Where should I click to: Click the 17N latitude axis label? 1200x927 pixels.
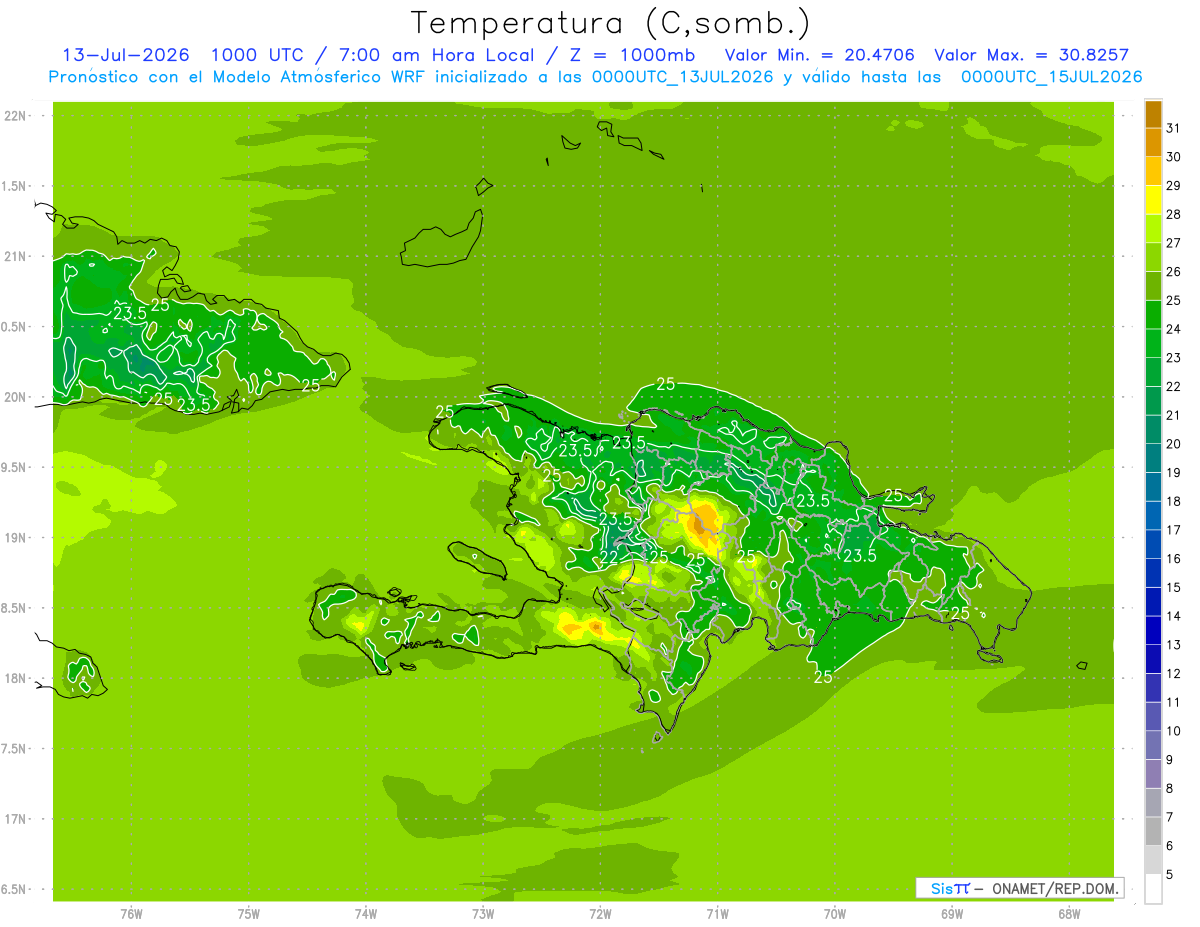click(x=16, y=819)
